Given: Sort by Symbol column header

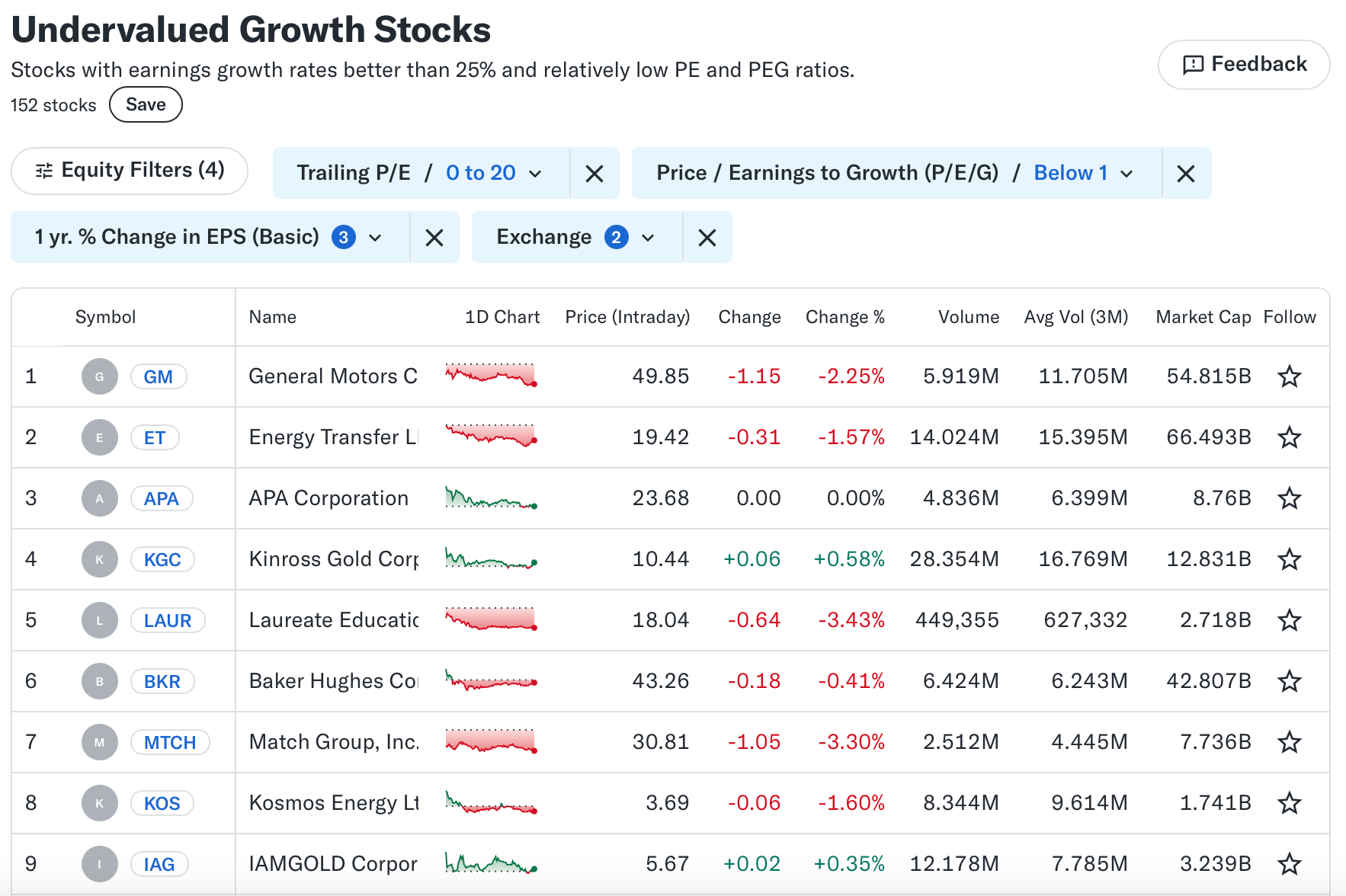Looking at the screenshot, I should click(x=105, y=317).
